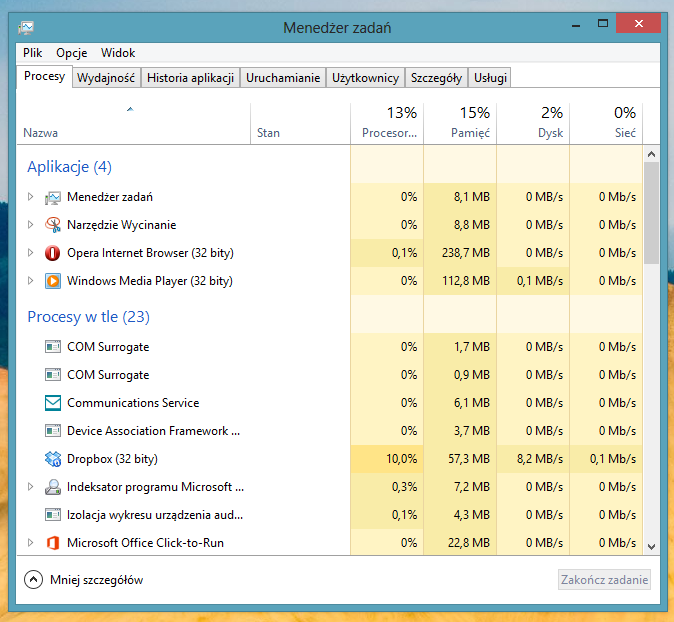Click the 0,3% CPU value for Indeksator
674x622 pixels.
tap(404, 487)
